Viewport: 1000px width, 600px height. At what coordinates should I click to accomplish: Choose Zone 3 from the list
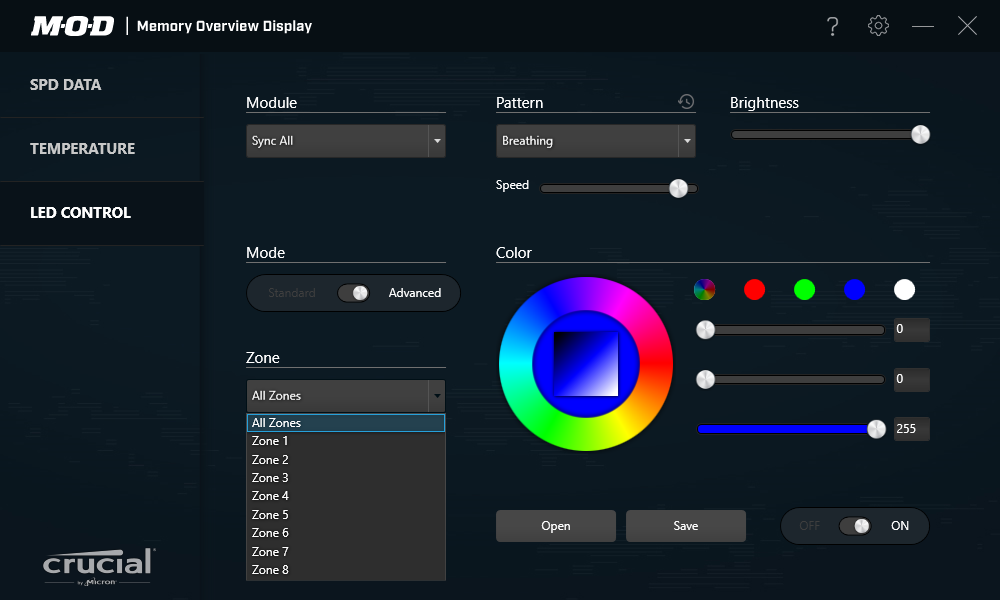tap(270, 478)
